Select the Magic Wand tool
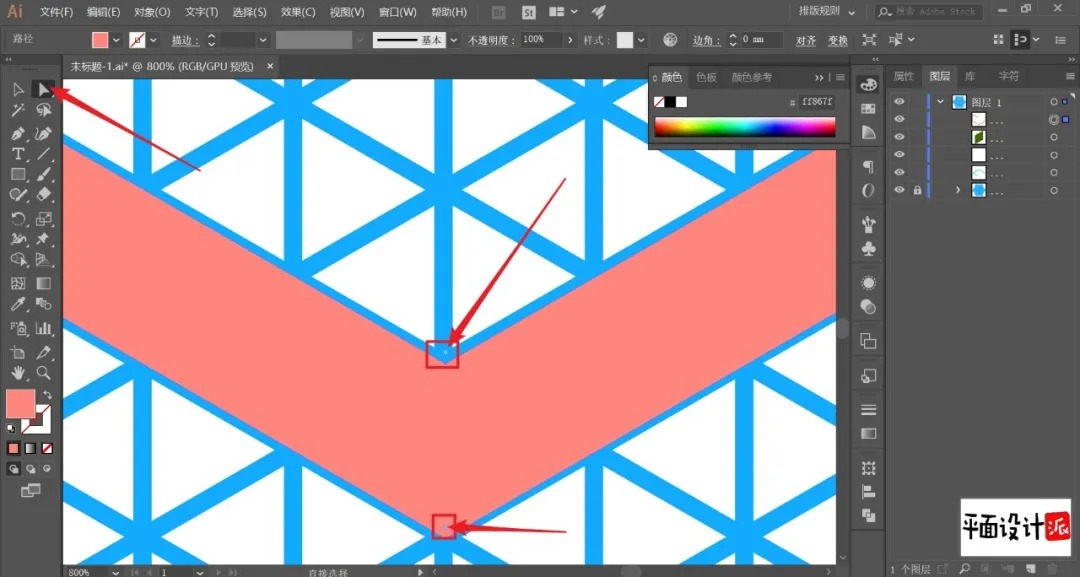Screen dimensions: 1080x577 [18, 110]
